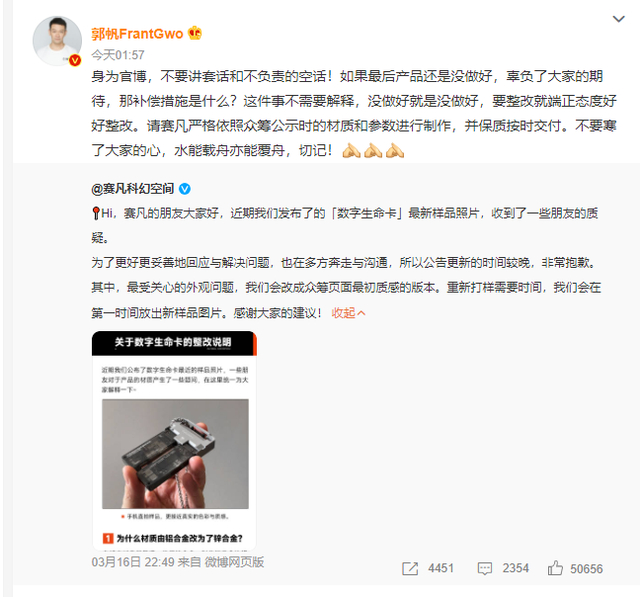640x597 pixels.
Task: Like the post with thumbs-up icon
Action: [555, 568]
